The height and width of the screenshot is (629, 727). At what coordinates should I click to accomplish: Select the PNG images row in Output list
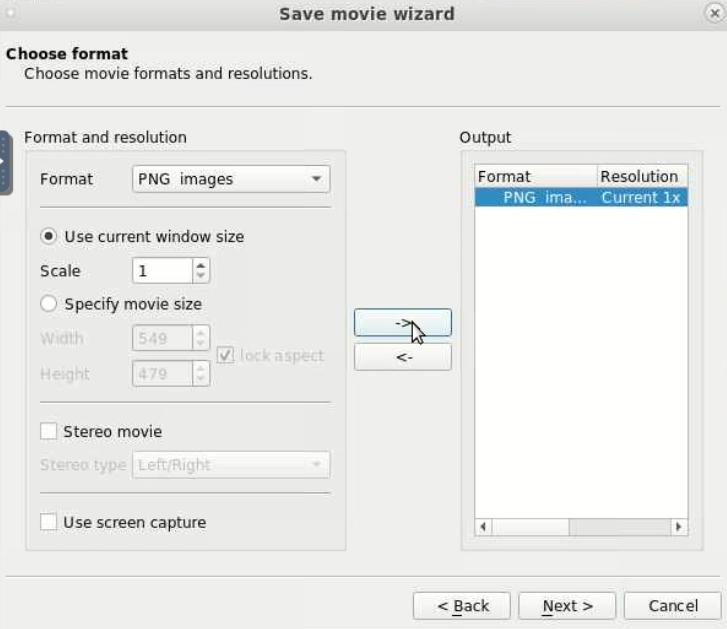pyautogui.click(x=581, y=197)
